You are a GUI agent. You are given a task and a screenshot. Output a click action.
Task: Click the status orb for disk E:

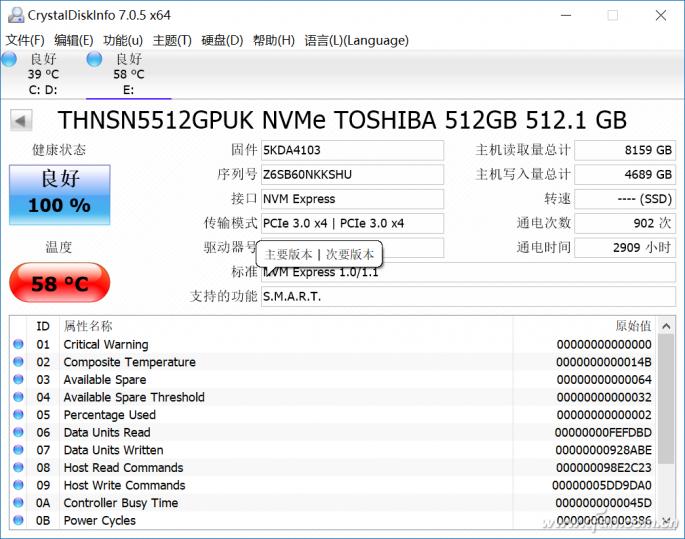coord(94,59)
